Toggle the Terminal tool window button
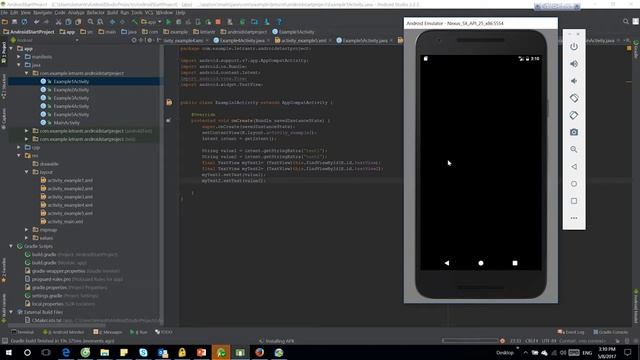Image resolution: width=640 pixels, height=360 pixels. tap(23, 332)
